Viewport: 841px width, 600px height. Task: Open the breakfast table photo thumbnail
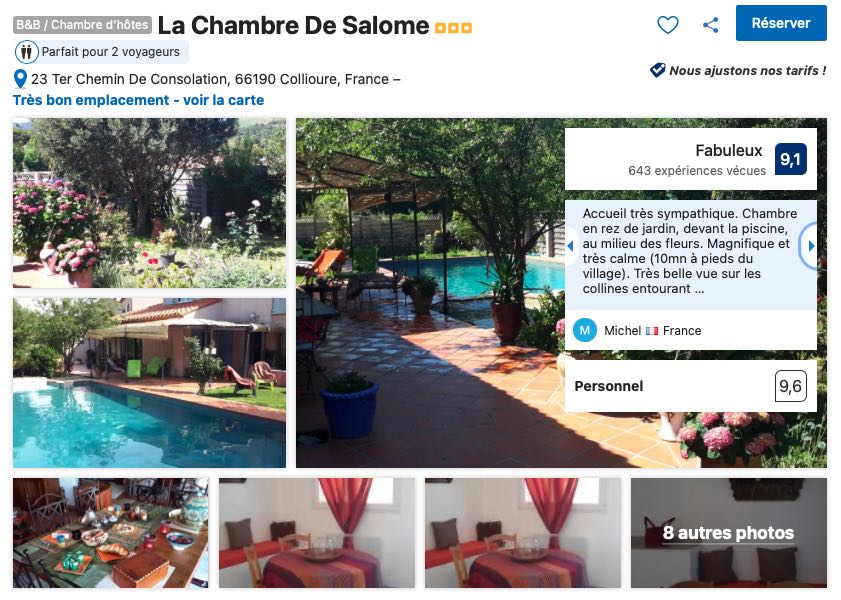[111, 533]
